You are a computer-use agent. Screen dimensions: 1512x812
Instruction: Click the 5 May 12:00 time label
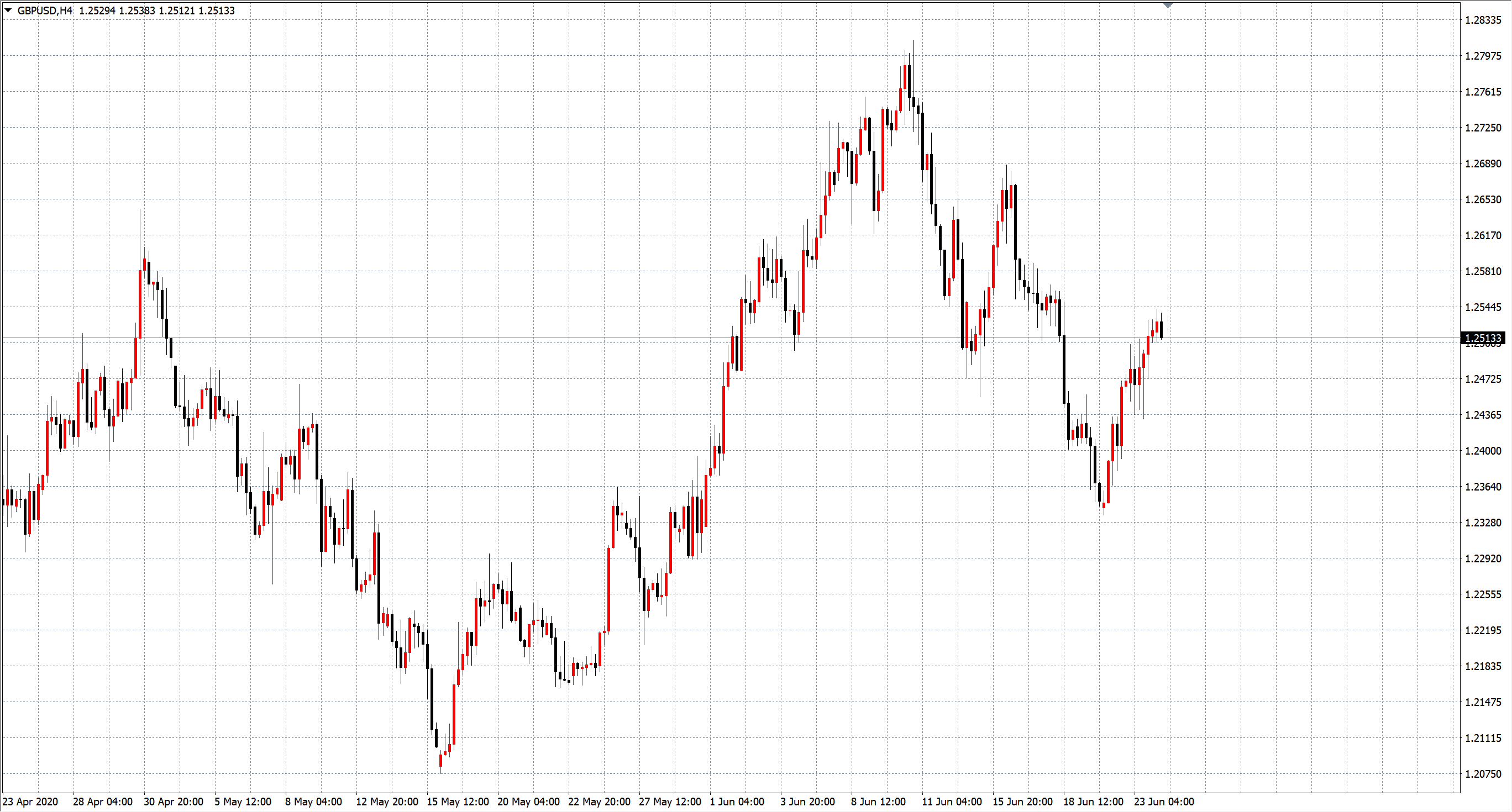(x=243, y=802)
